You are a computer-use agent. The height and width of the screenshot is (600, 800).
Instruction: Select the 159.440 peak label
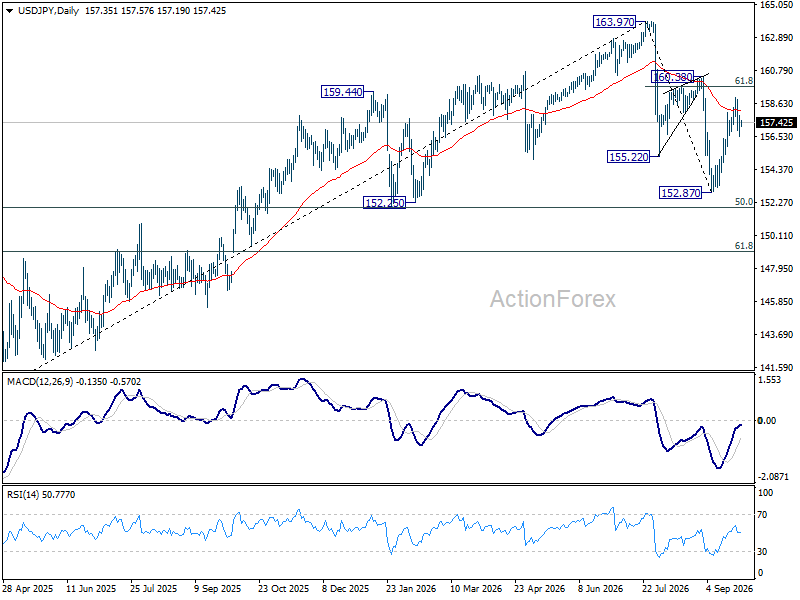(342, 92)
